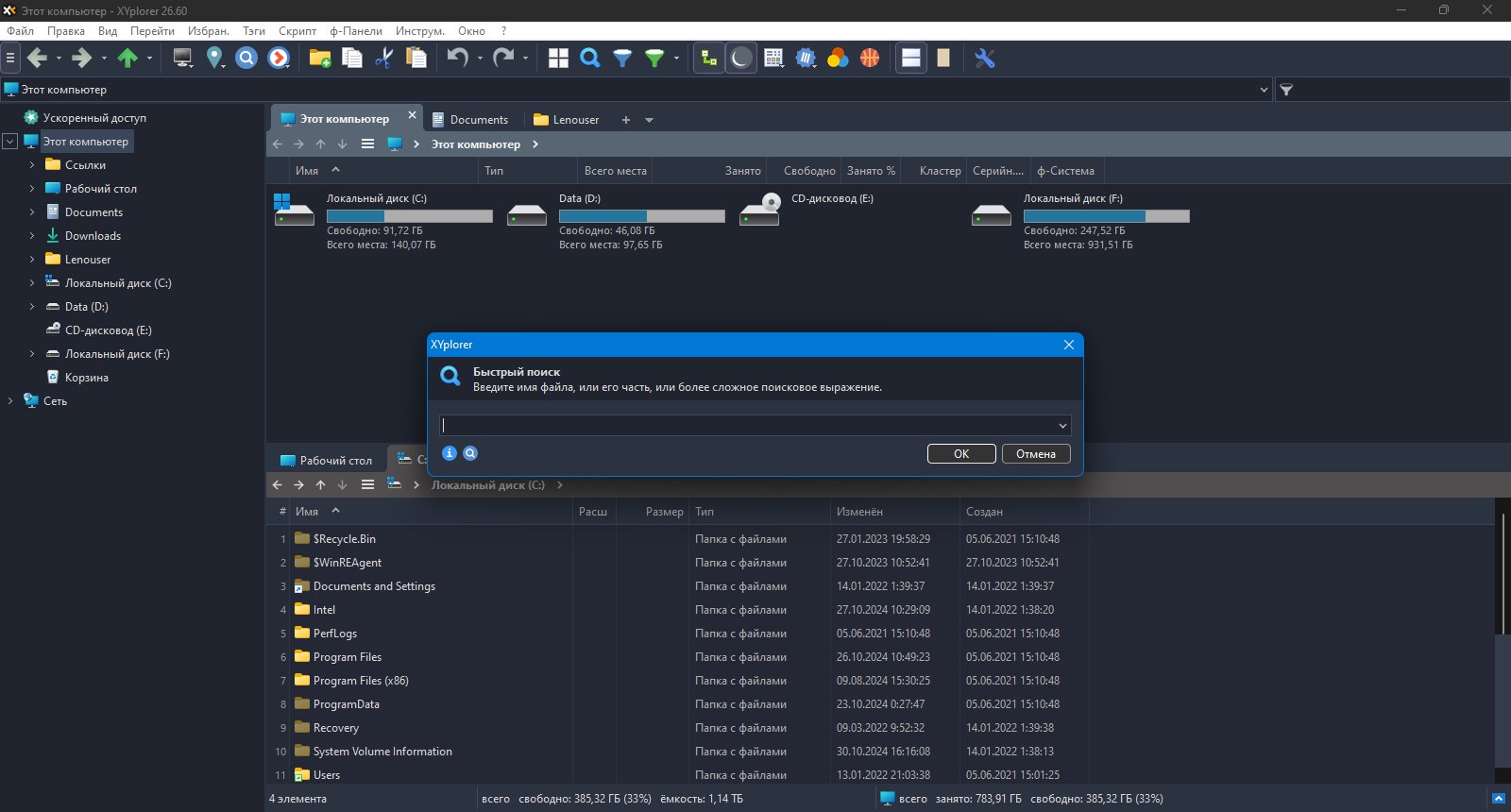Open the Тэги menu
Viewport: 1511px width, 812px height.
(x=253, y=31)
